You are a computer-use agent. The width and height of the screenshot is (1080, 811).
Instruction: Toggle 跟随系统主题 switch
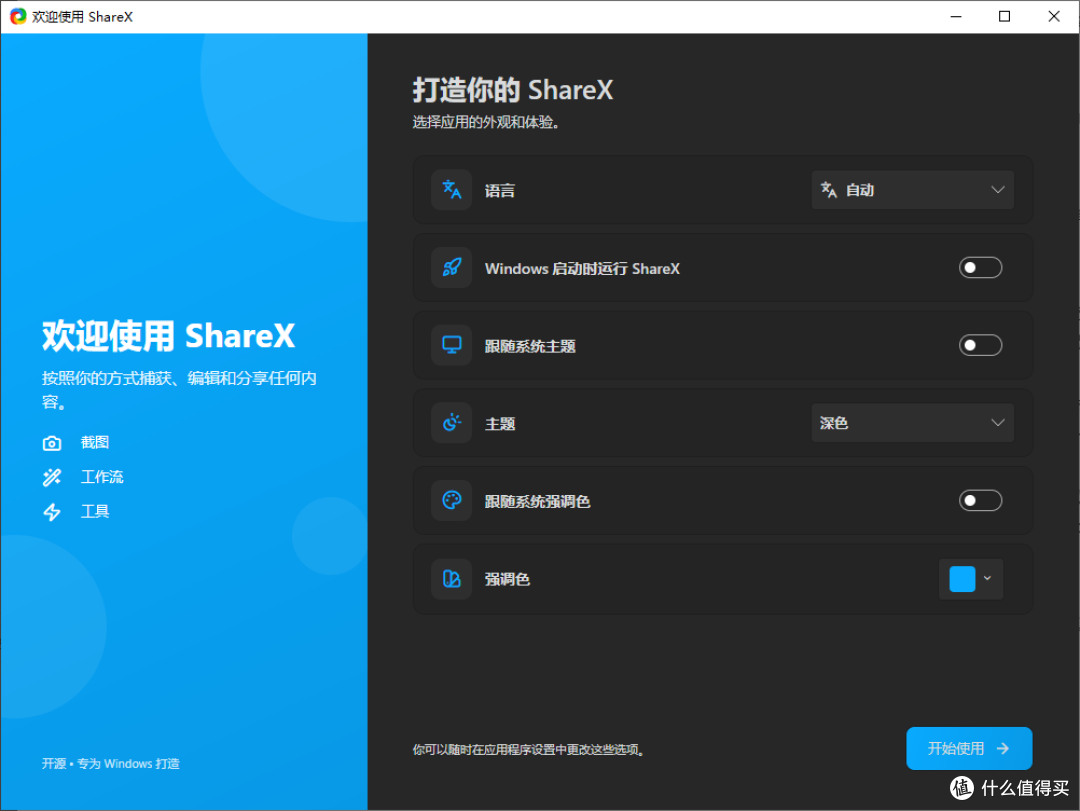tap(980, 345)
